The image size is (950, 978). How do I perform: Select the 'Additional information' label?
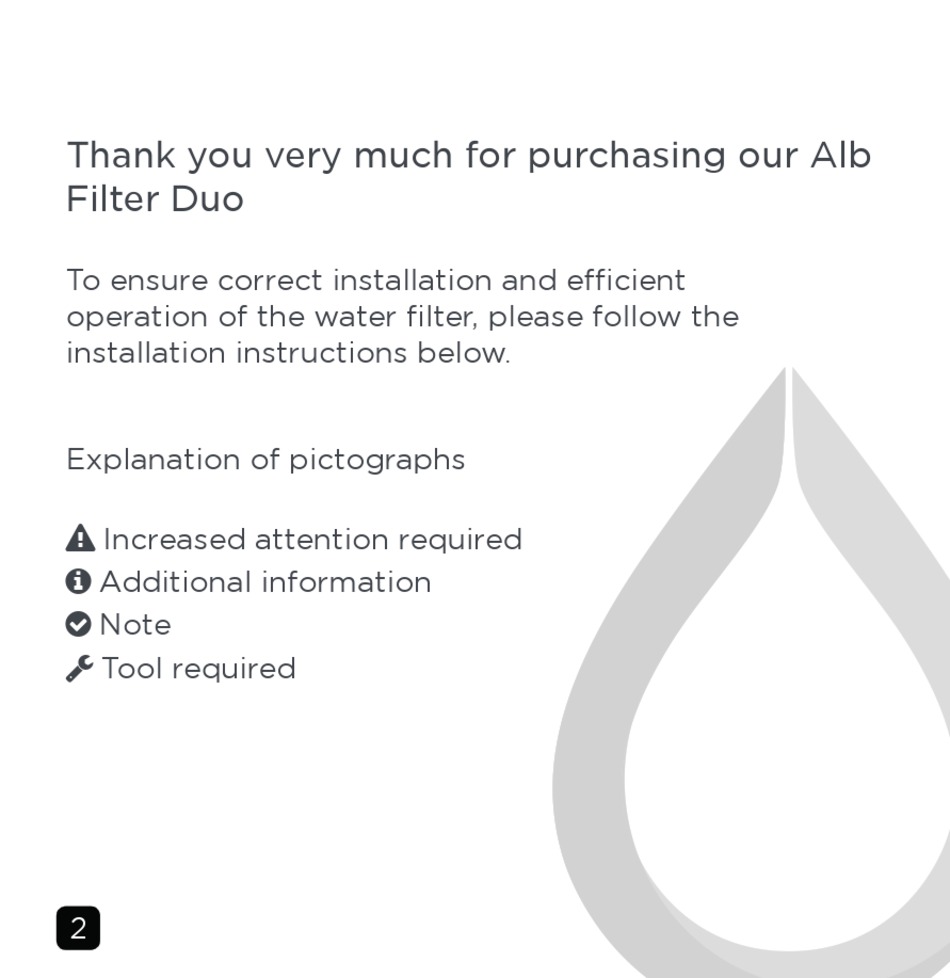tap(266, 582)
